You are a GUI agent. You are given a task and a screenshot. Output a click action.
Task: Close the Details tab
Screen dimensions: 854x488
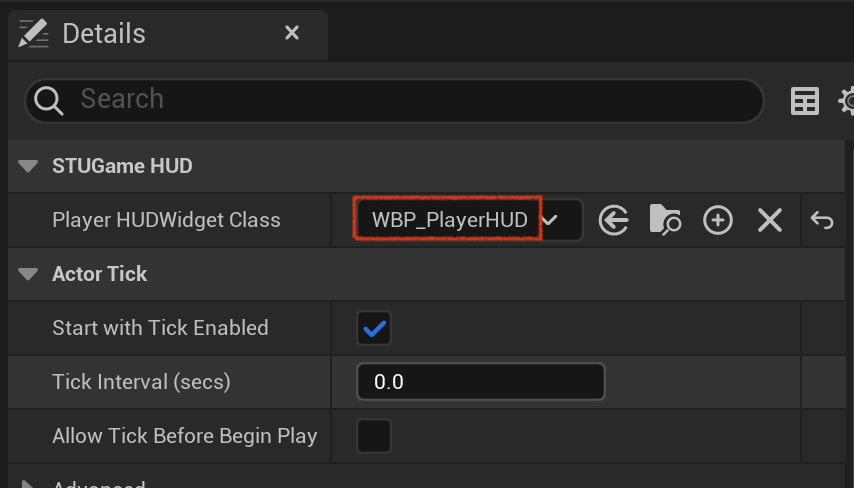[292, 33]
